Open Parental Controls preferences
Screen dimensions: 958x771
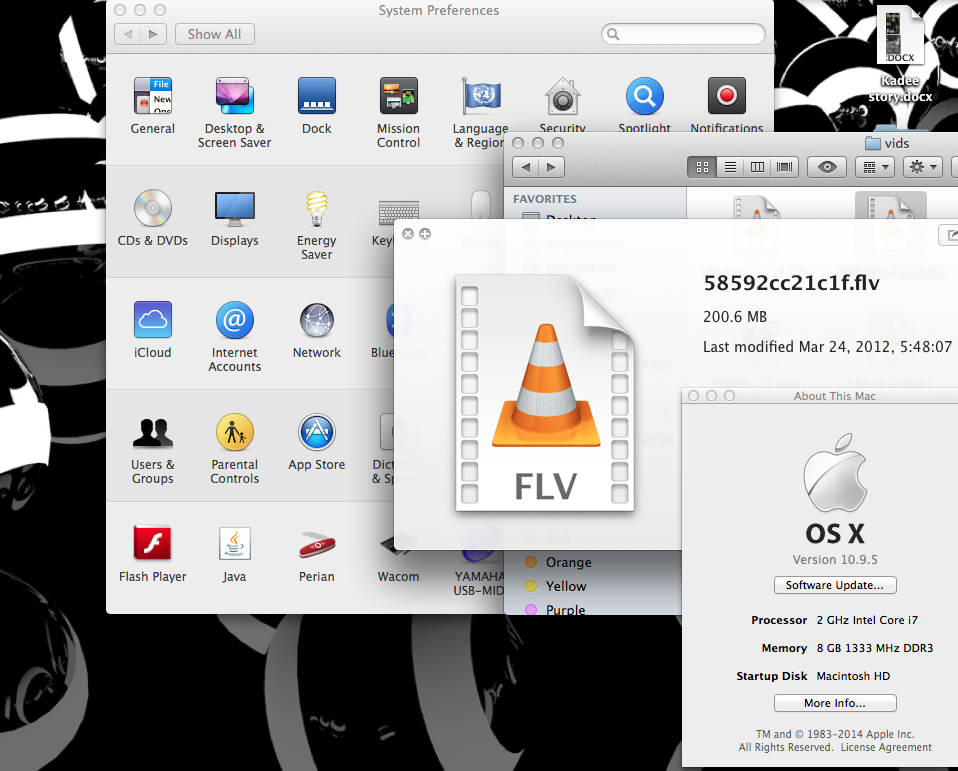pyautogui.click(x=235, y=448)
